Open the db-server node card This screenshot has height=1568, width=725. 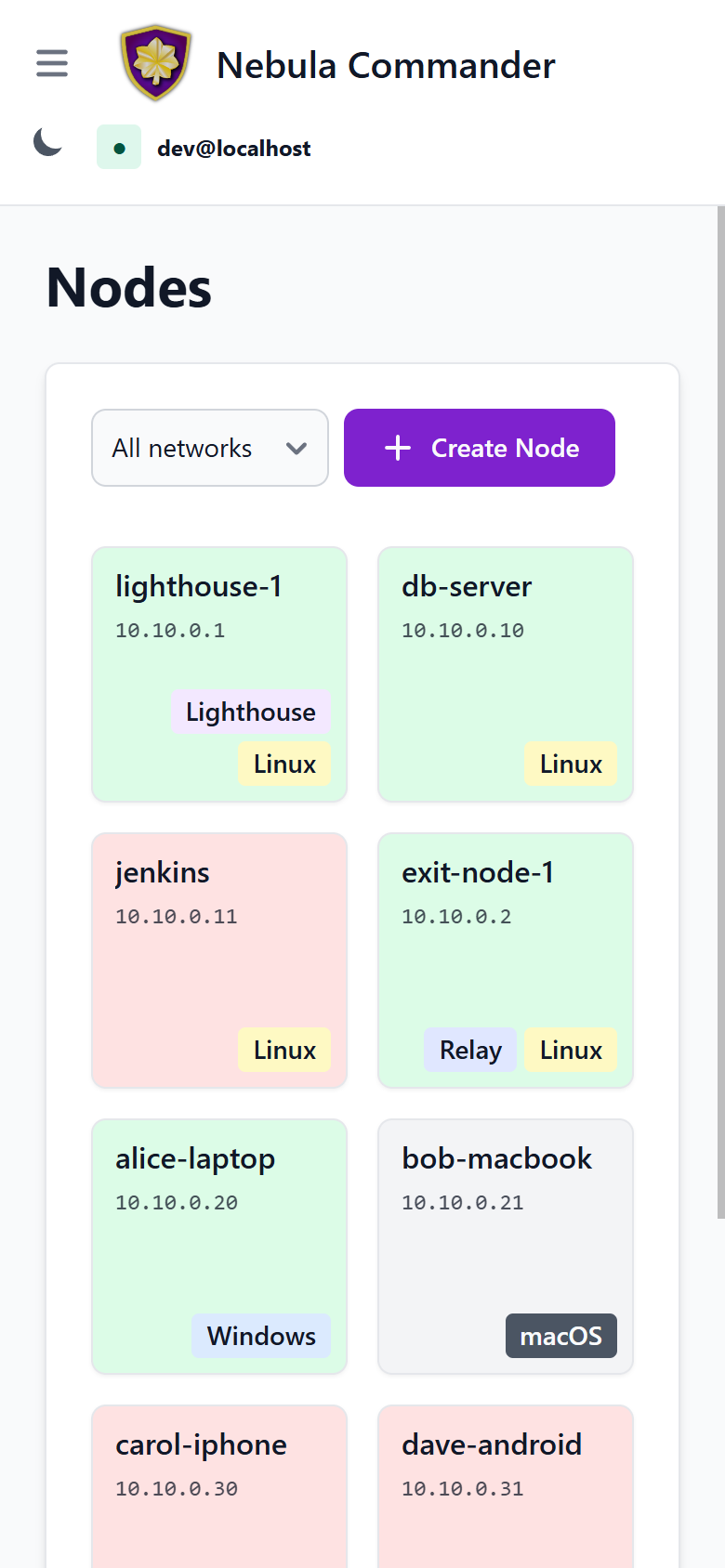(506, 674)
